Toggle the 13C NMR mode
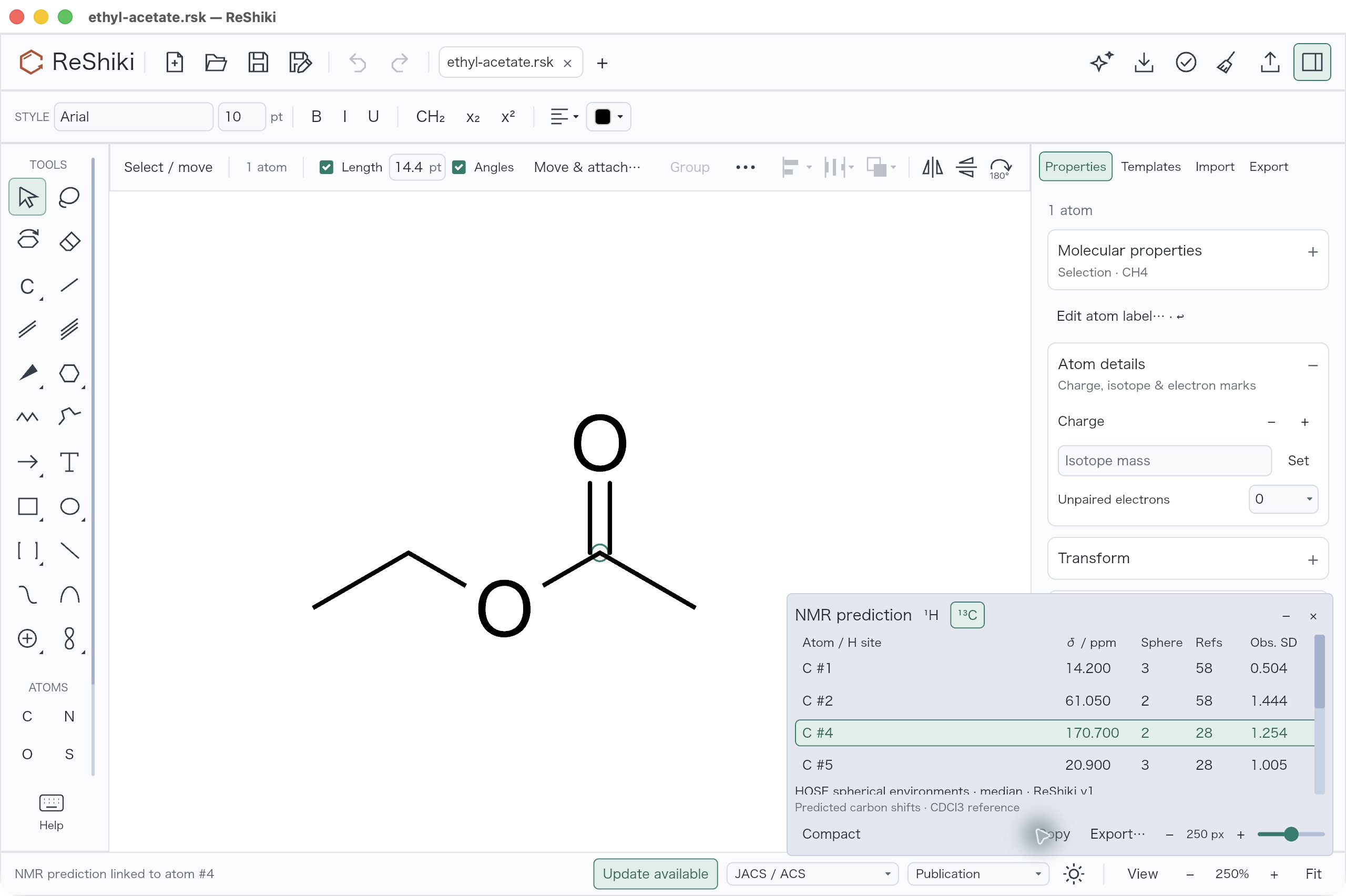1346x896 pixels. [967, 615]
